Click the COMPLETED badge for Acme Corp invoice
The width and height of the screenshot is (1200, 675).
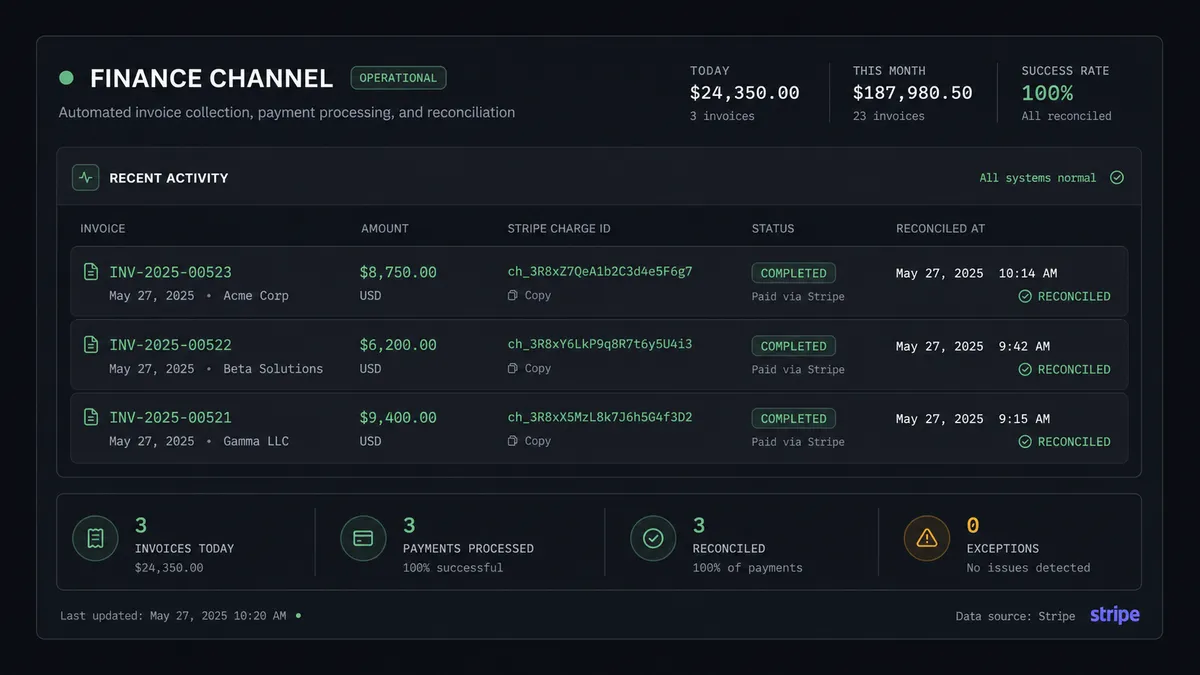[794, 273]
